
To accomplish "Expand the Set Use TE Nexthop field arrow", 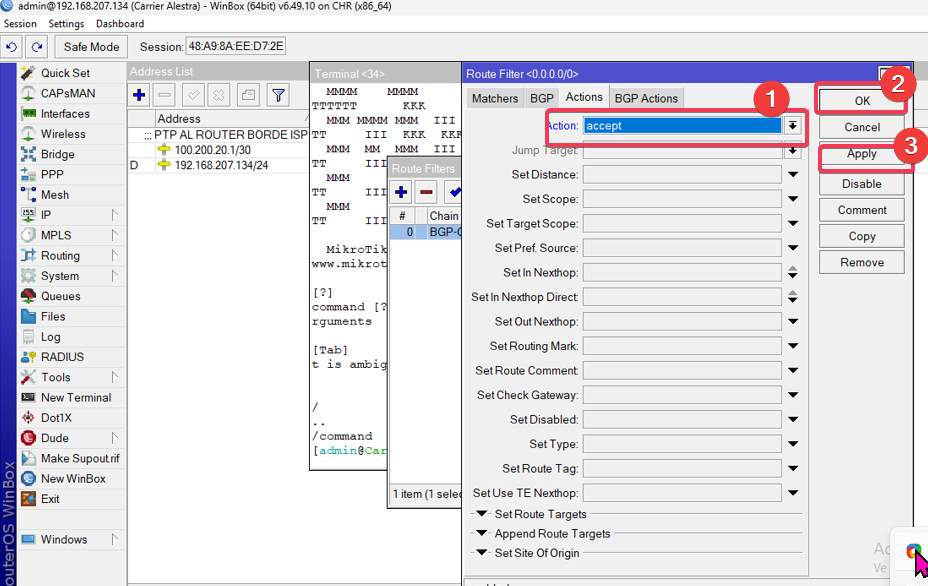I will 793,493.
